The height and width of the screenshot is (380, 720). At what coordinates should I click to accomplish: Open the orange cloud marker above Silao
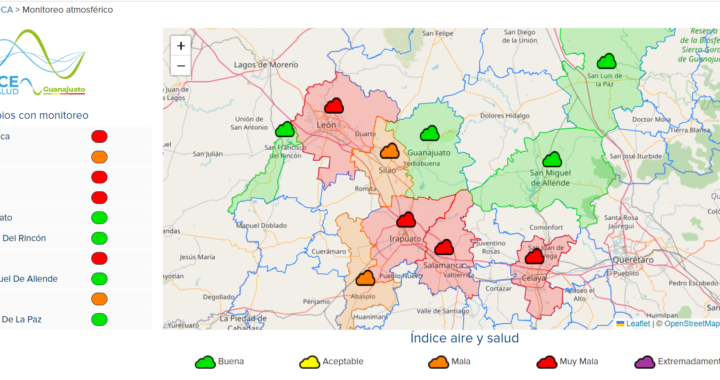click(x=389, y=151)
